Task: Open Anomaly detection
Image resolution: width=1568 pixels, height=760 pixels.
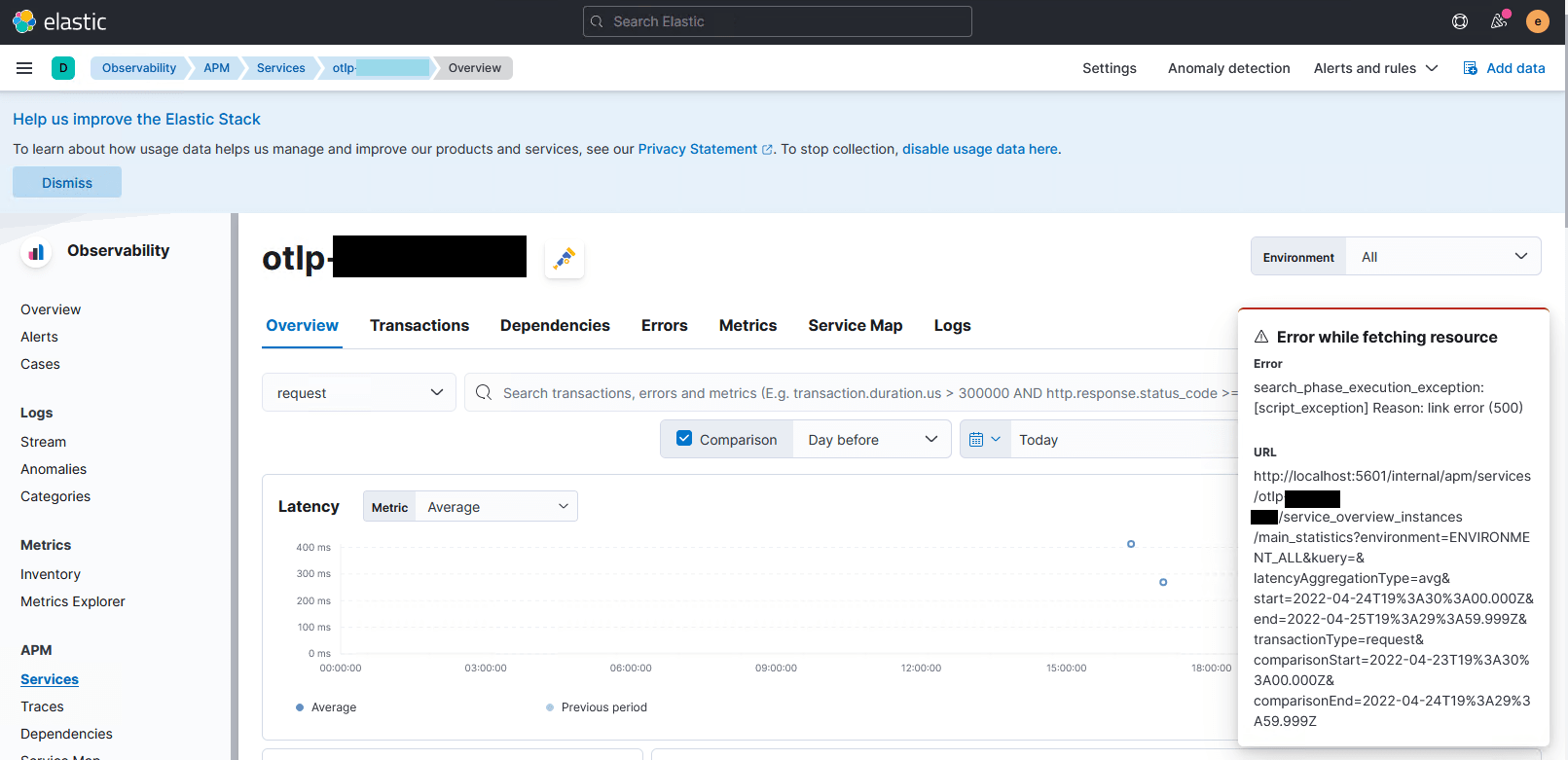Action: click(1229, 68)
